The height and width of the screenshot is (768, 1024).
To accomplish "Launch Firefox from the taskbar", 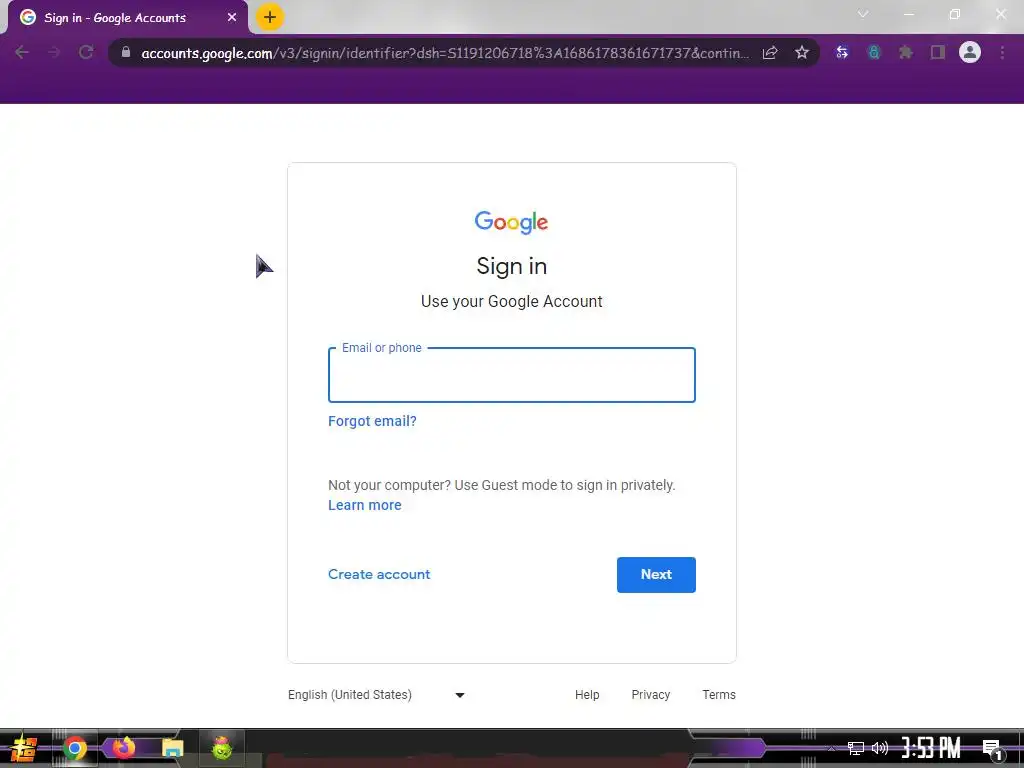I will point(123,748).
